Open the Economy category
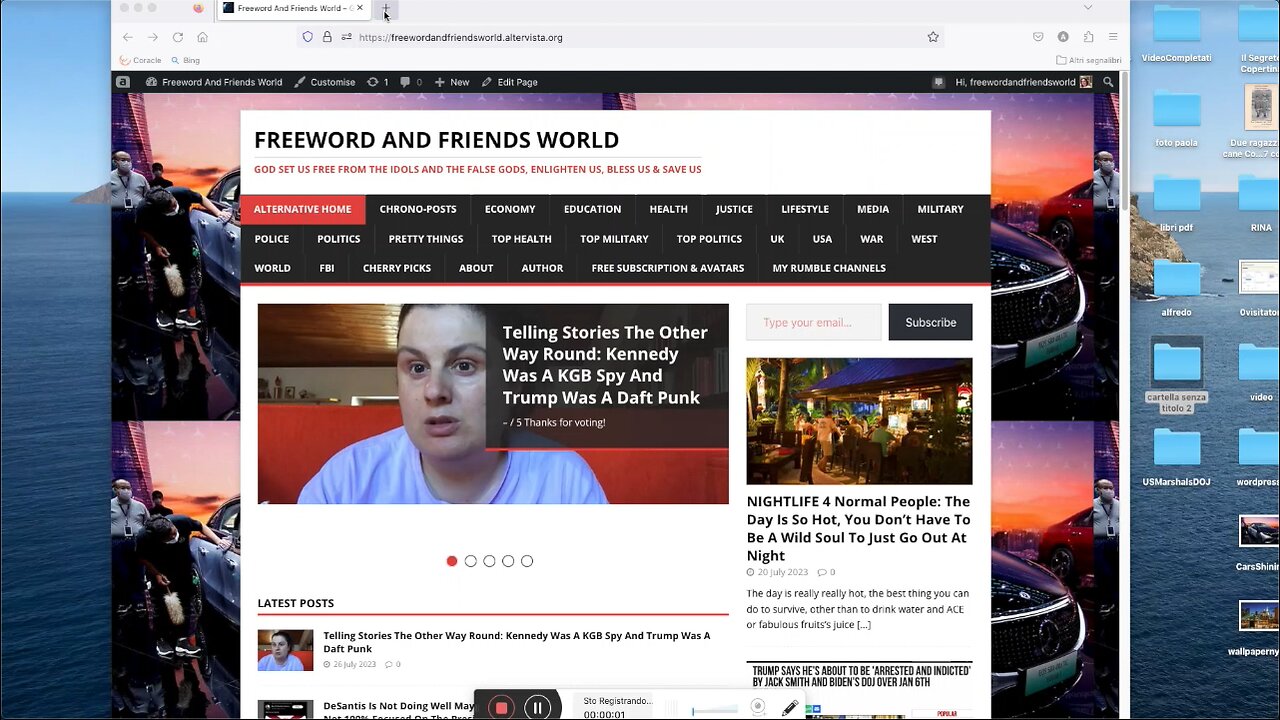 pyautogui.click(x=510, y=209)
